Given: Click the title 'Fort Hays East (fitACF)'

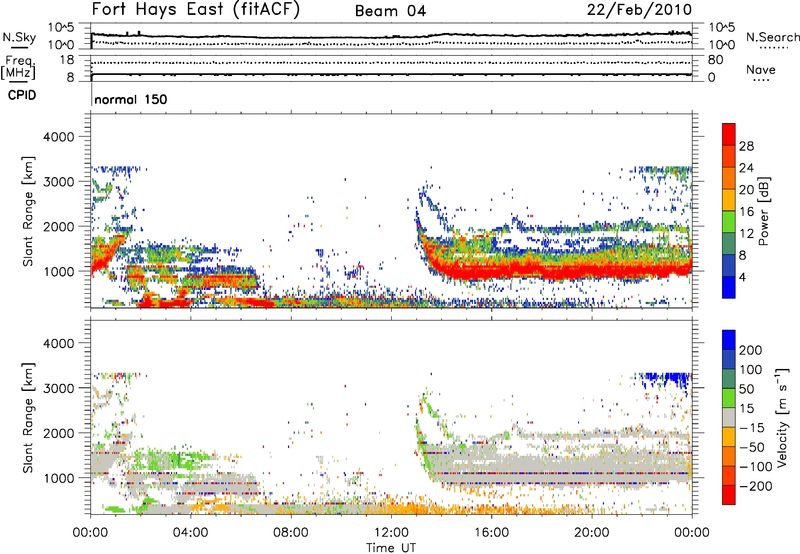Looking at the screenshot, I should (x=195, y=9).
